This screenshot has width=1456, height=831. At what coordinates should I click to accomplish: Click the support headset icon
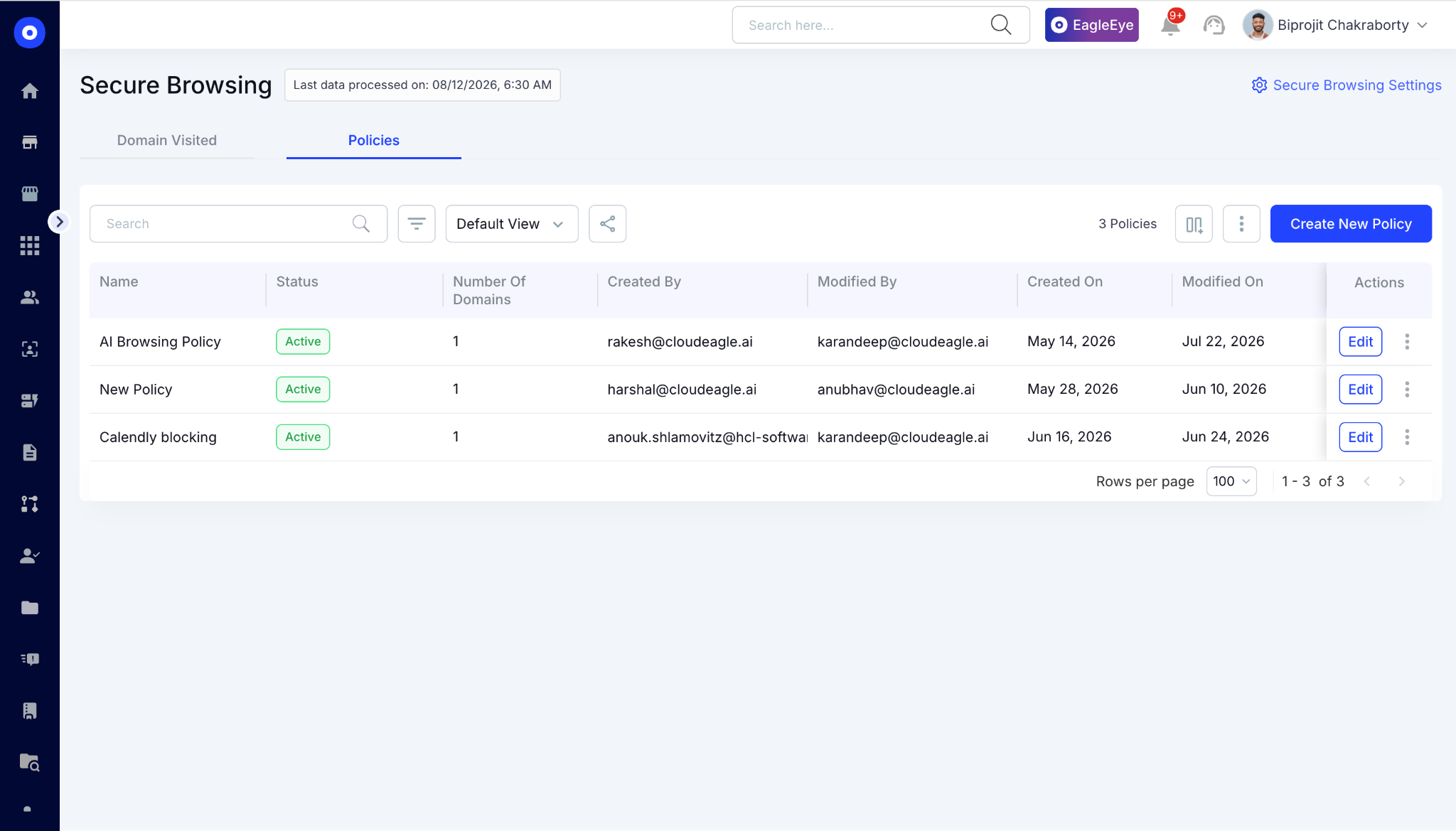[1214, 26]
